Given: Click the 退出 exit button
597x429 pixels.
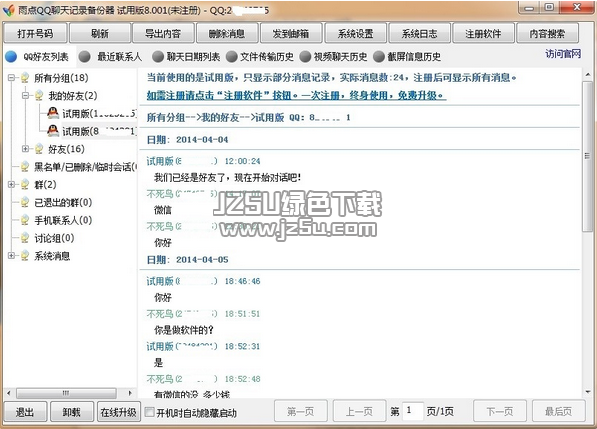Looking at the screenshot, I should [25, 412].
